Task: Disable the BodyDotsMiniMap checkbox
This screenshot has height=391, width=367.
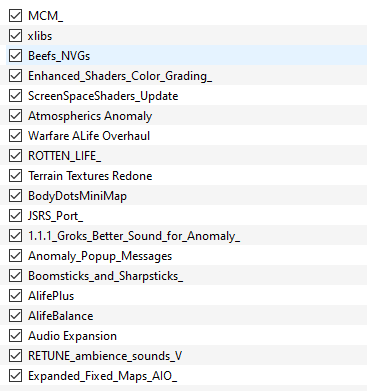Action: click(x=15, y=196)
